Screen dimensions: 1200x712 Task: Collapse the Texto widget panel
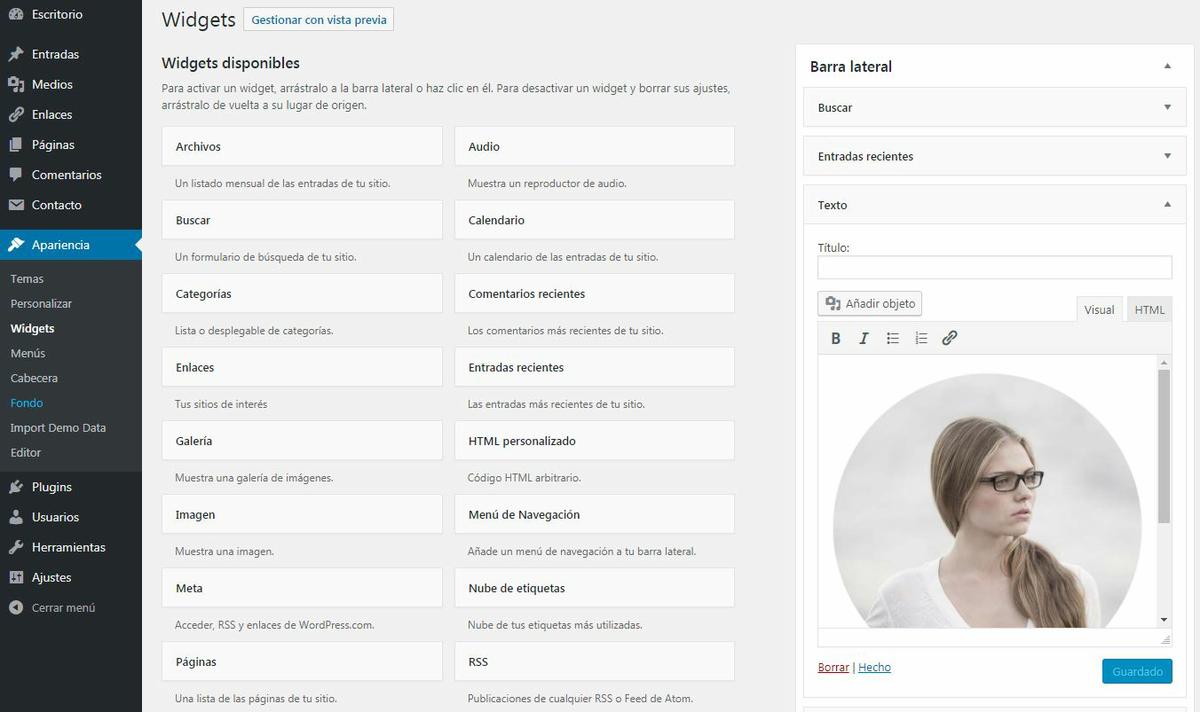click(x=1166, y=204)
